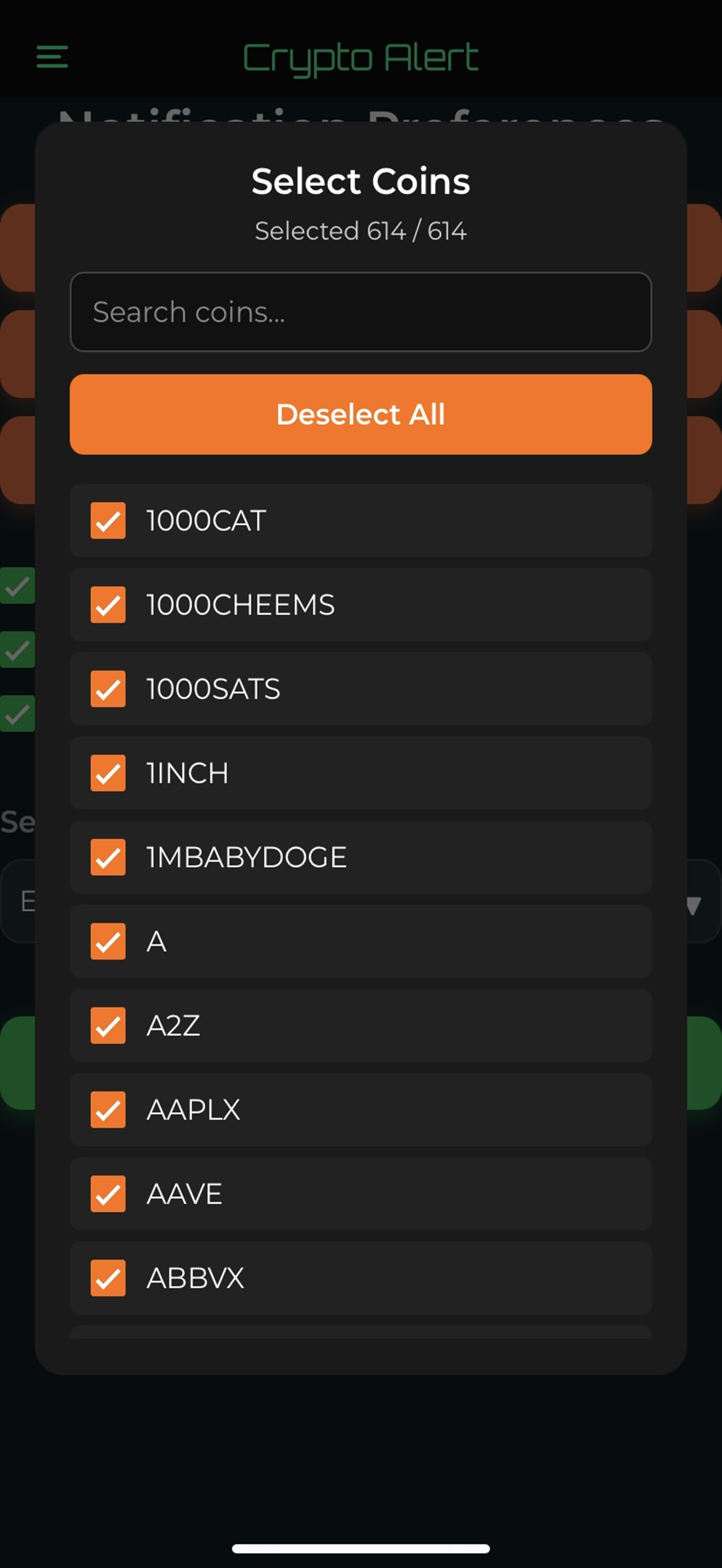Uncheck the AAPLX coin
Image resolution: width=722 pixels, height=1568 pixels.
pyautogui.click(x=108, y=1110)
